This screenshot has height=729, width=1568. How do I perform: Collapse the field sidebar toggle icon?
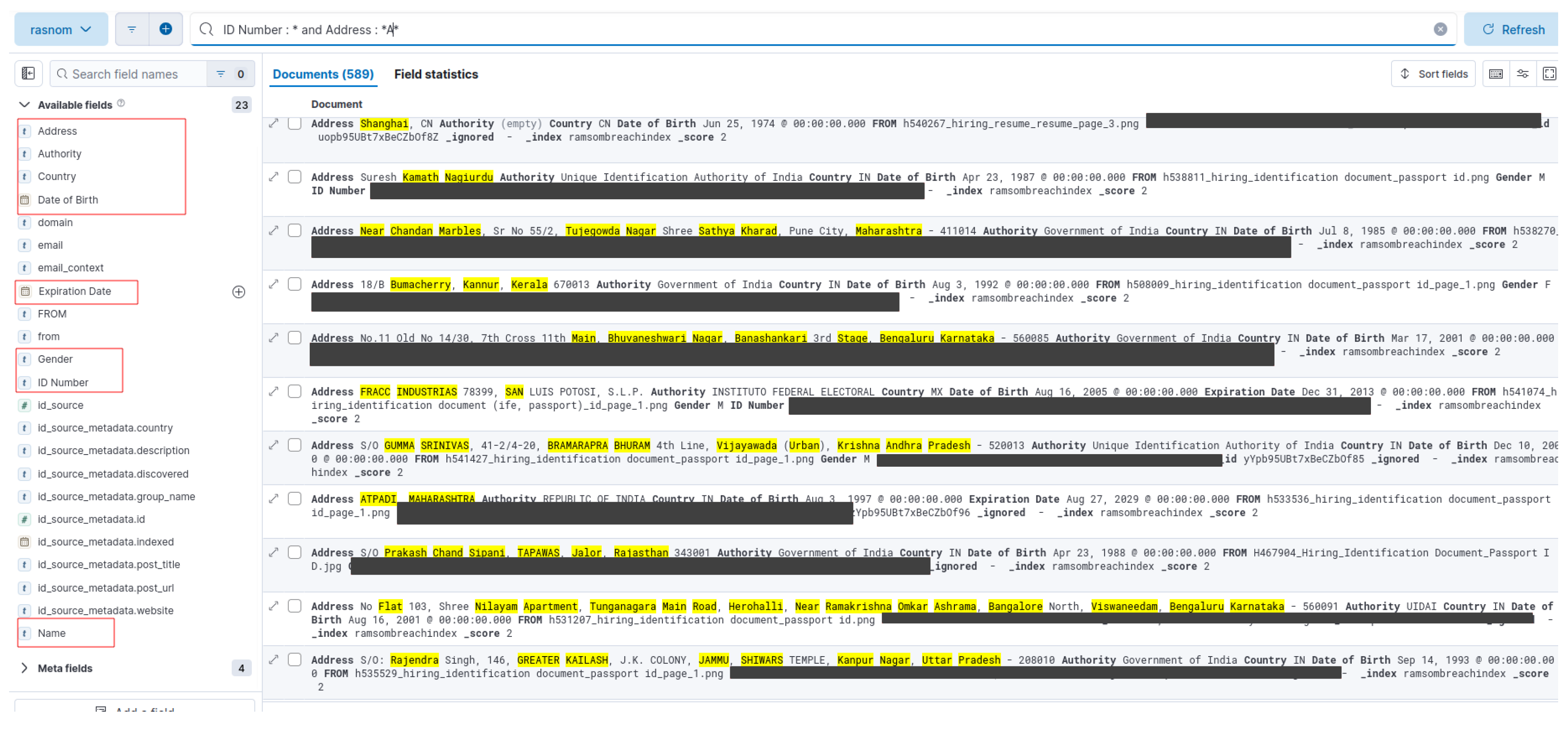[x=28, y=74]
